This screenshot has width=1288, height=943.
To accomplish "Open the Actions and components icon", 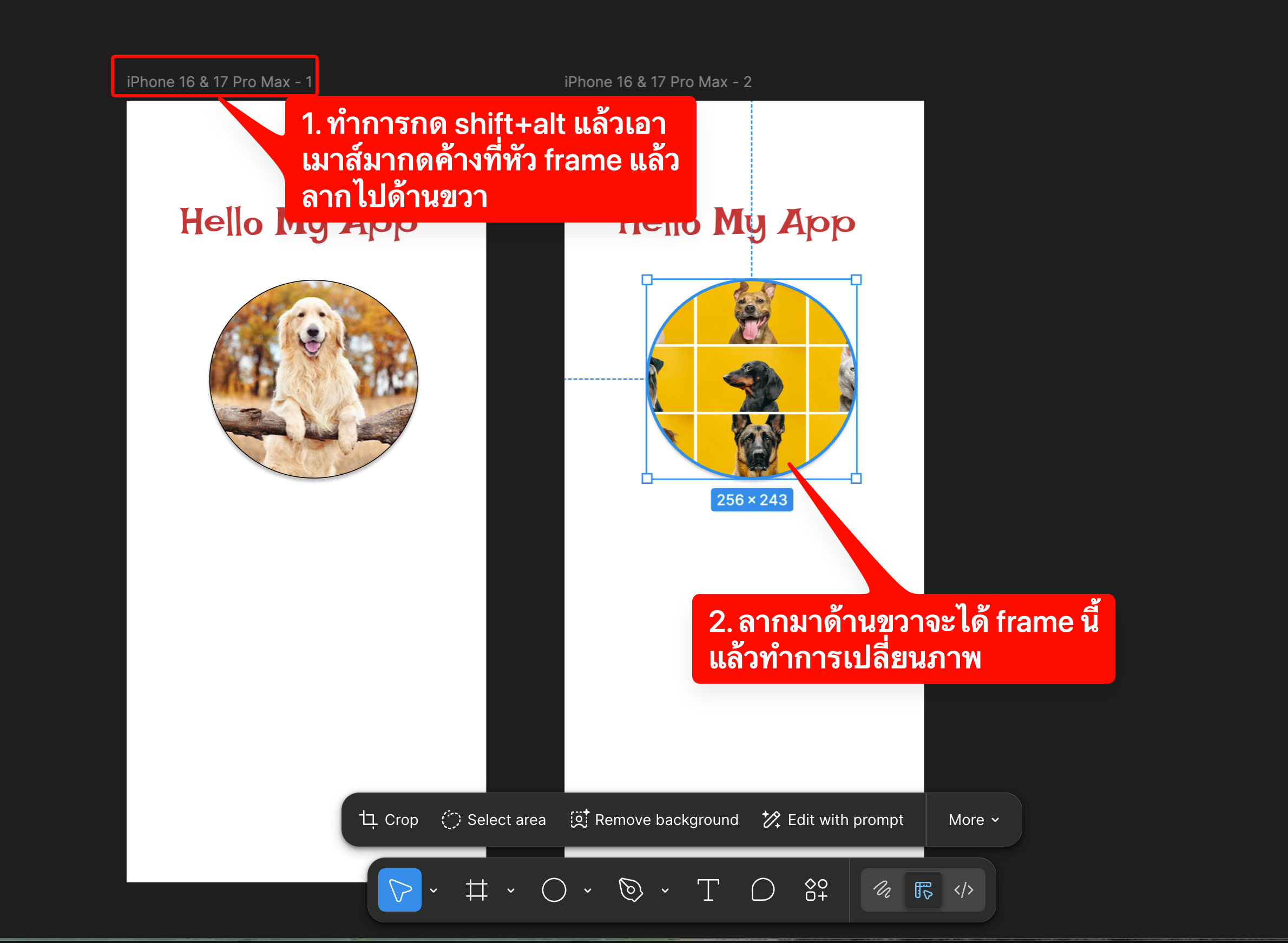I will [x=817, y=889].
